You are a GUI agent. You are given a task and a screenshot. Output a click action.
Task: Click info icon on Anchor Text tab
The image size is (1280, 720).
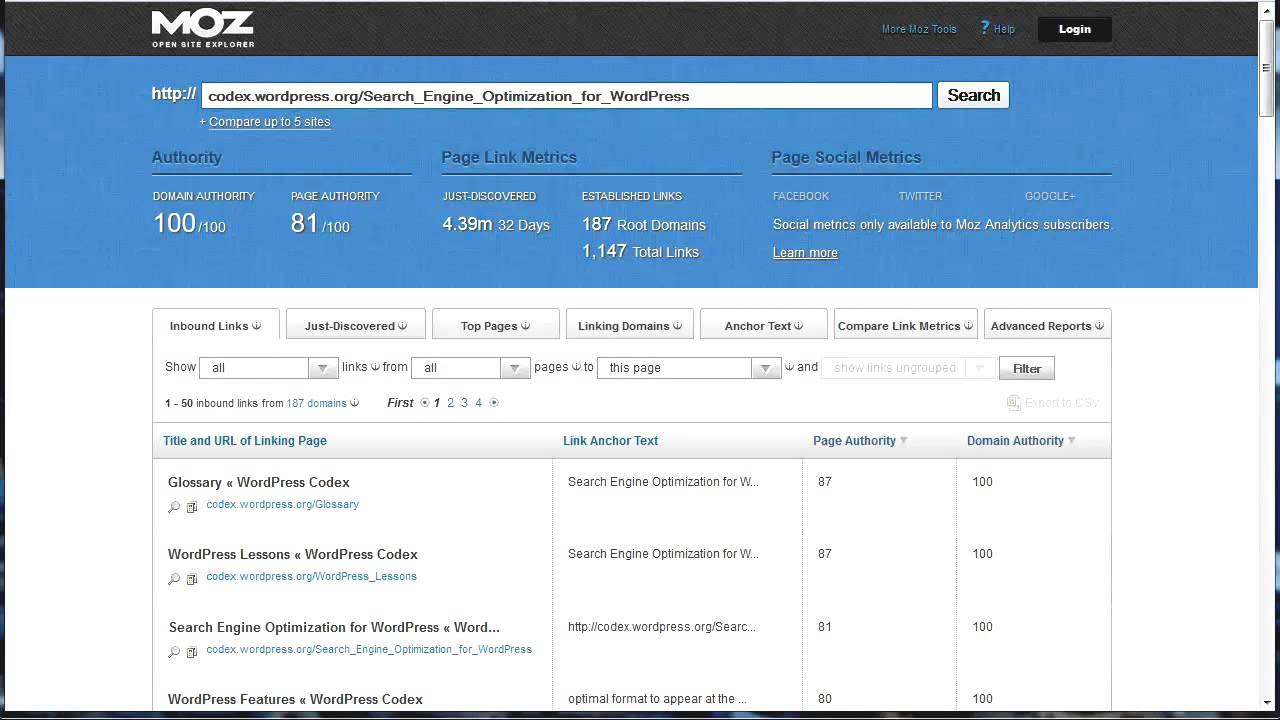pos(798,325)
